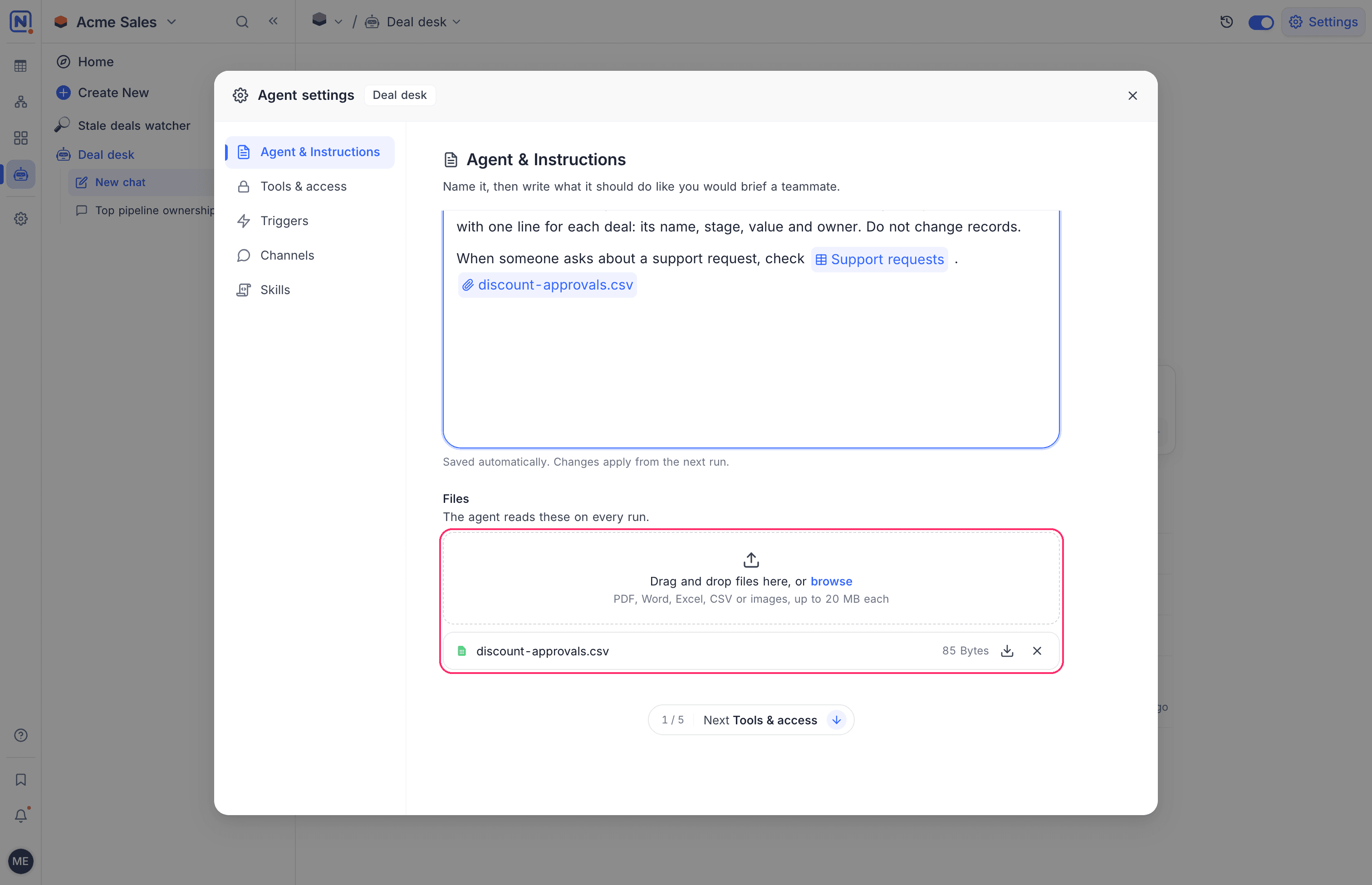
Task: Click the upload arrow icon in drop zone
Action: tap(751, 559)
